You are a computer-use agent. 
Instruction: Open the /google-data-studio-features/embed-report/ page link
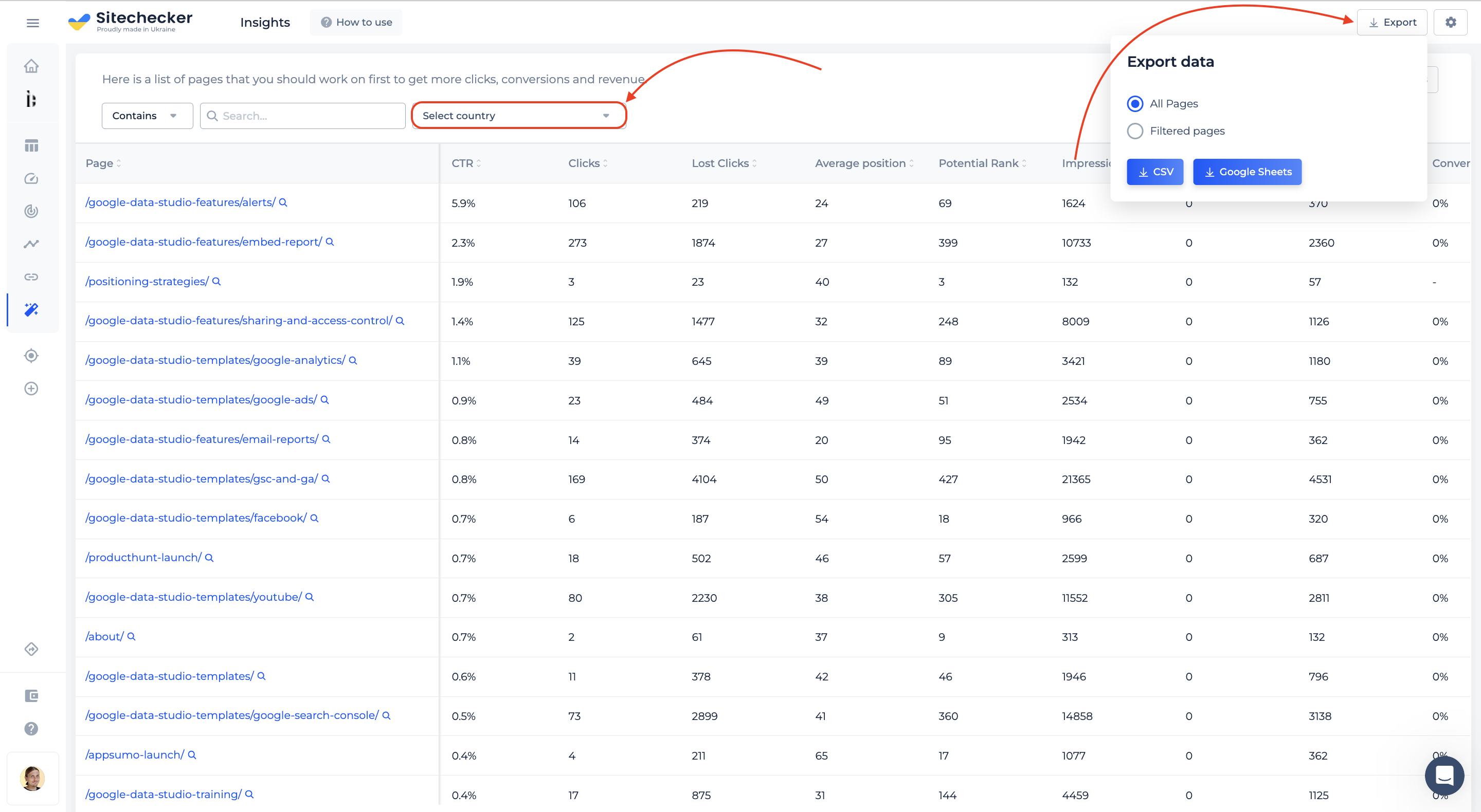tap(204, 242)
